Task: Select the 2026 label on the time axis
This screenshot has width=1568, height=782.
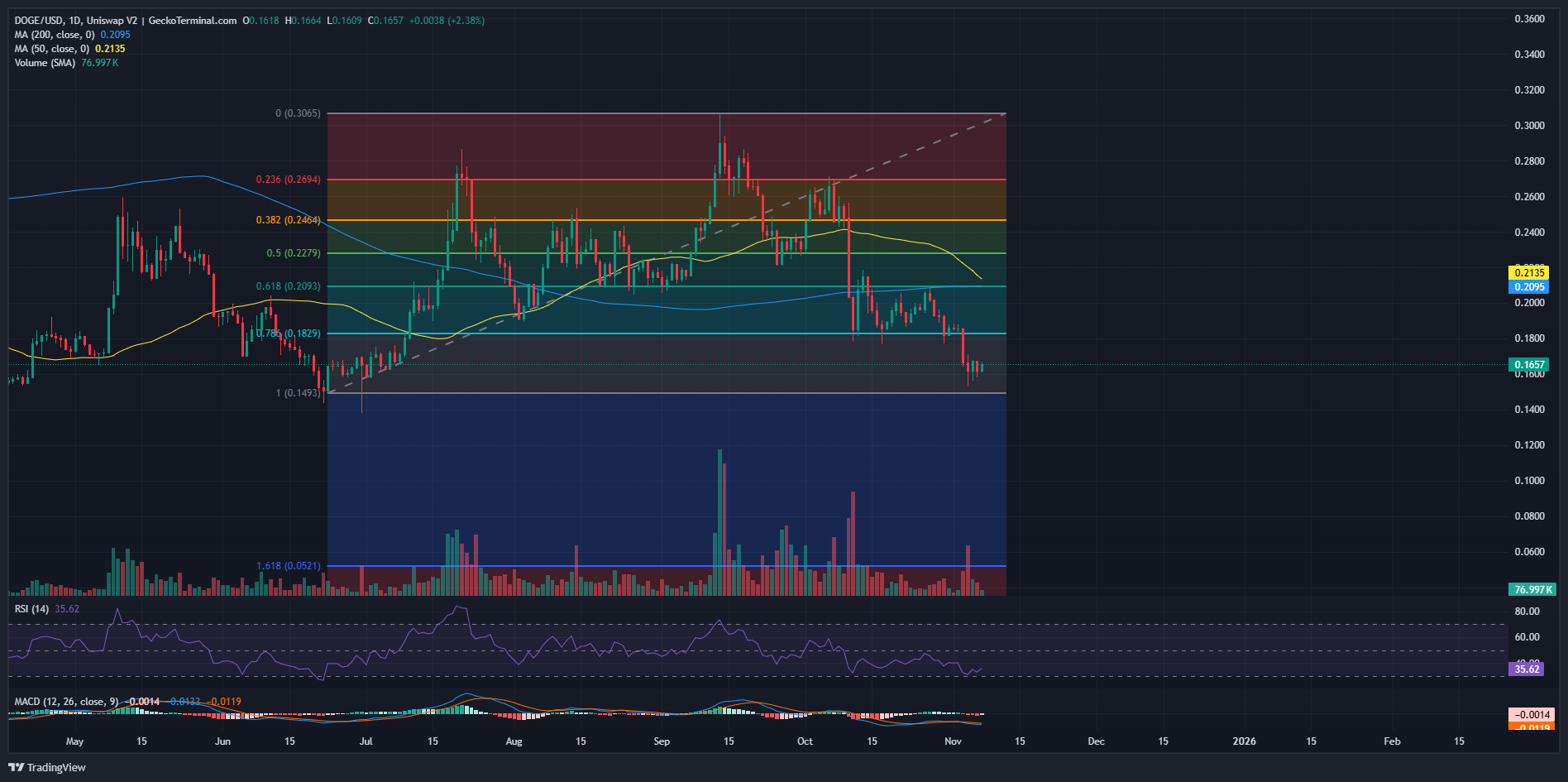Action: [1245, 741]
